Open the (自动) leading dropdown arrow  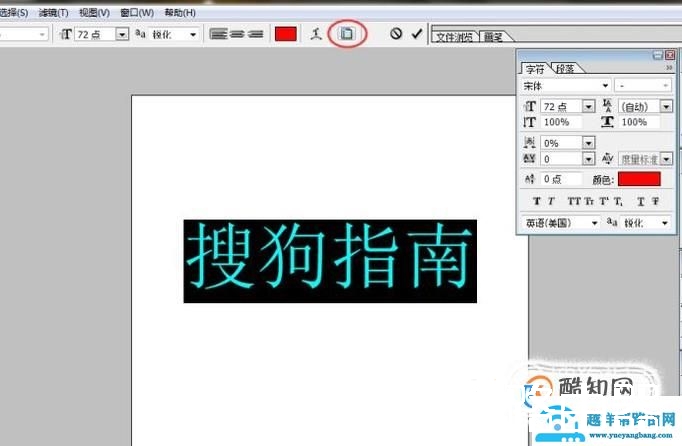point(666,106)
